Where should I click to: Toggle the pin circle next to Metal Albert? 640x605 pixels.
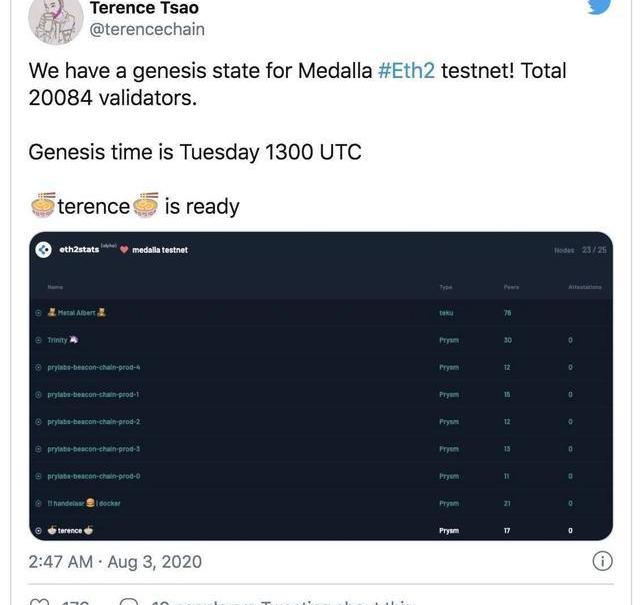[x=39, y=313]
